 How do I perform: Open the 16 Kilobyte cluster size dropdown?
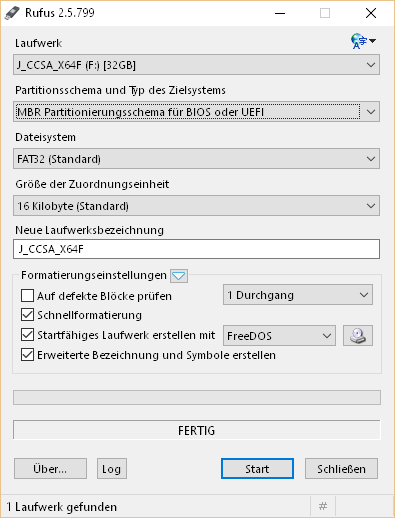[196, 206]
